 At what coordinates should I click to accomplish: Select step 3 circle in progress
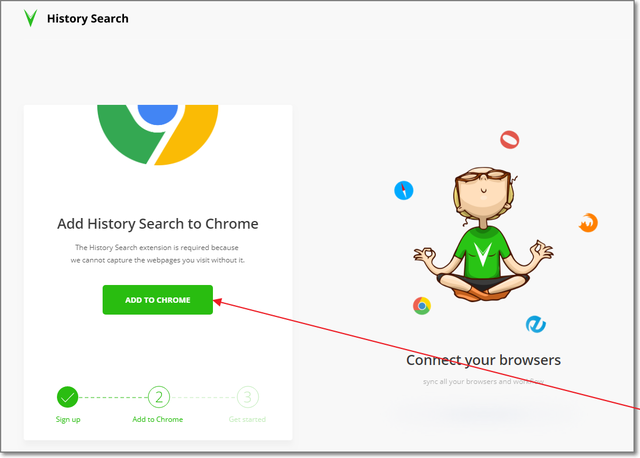pos(247,397)
